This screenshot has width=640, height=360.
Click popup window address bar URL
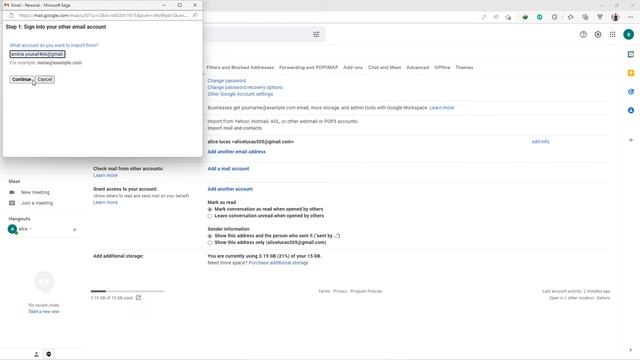[x=103, y=16]
